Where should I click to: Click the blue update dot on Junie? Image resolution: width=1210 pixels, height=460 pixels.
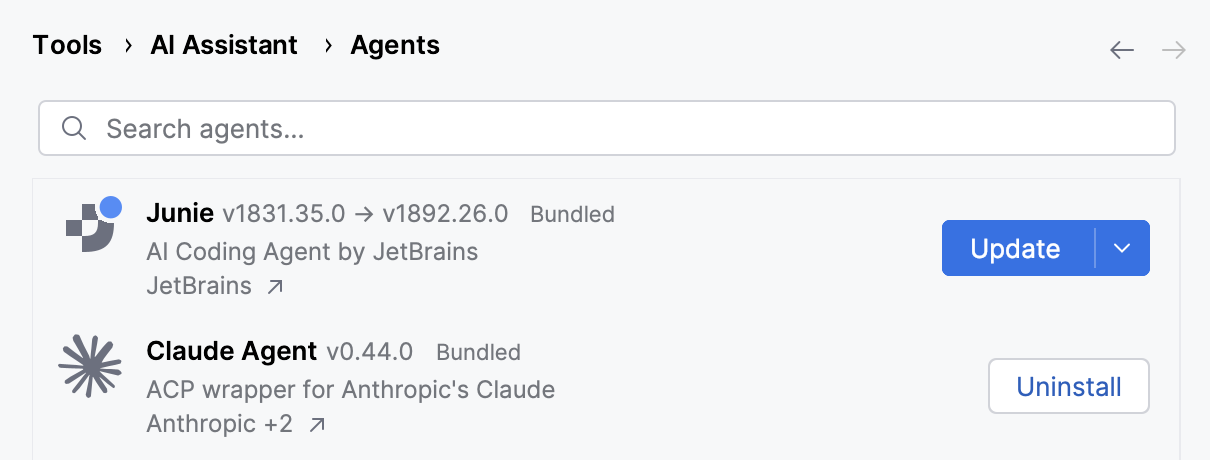110,207
